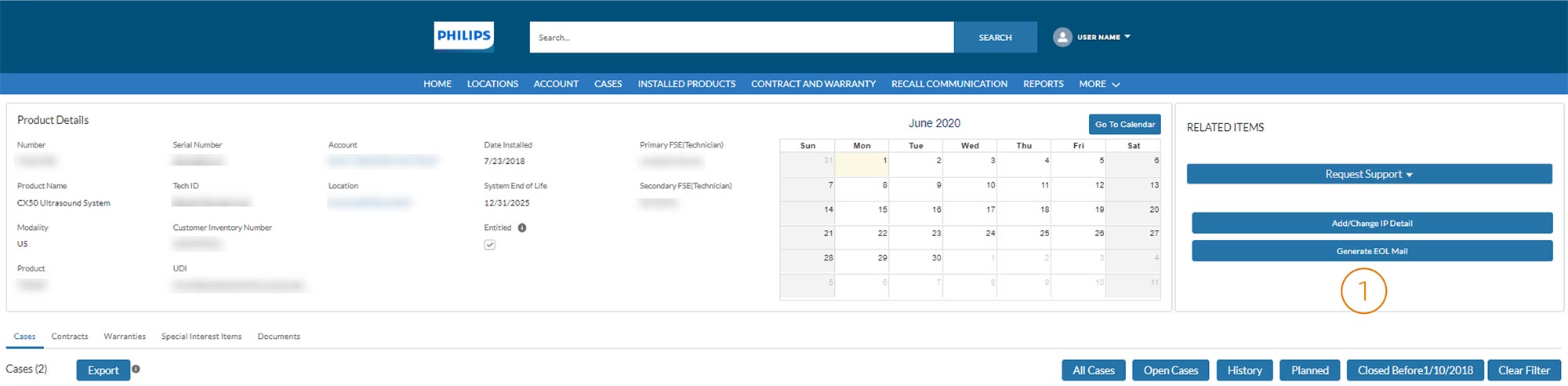Image resolution: width=1568 pixels, height=386 pixels.
Task: Expand the MORE navigation menu
Action: click(1098, 84)
